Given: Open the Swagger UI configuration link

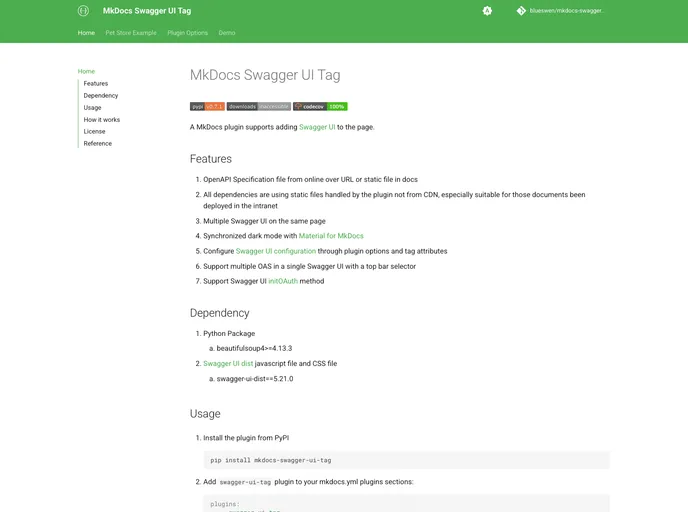Looking at the screenshot, I should click(x=276, y=251).
